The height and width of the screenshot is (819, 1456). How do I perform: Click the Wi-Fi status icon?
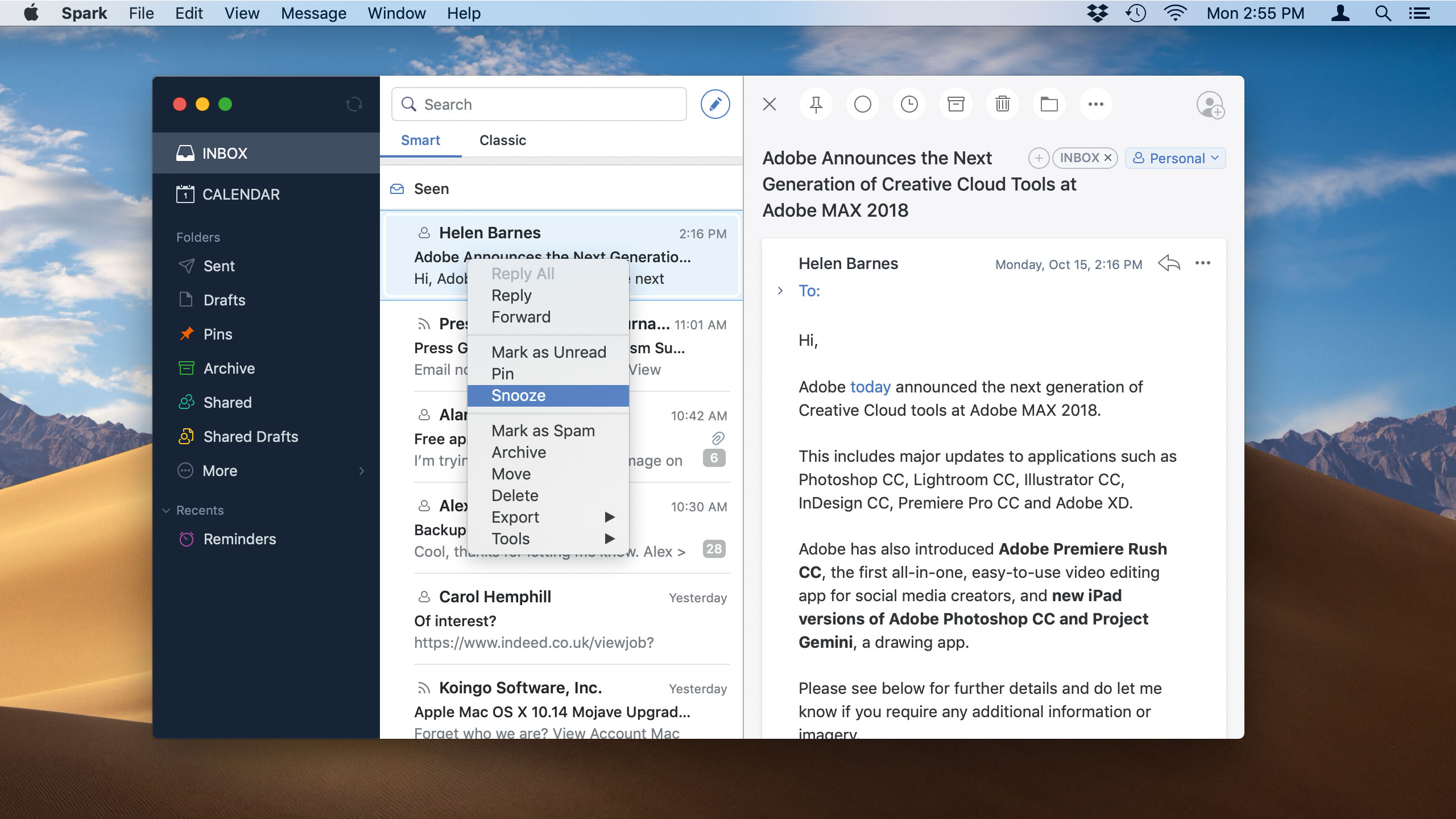tap(1175, 13)
